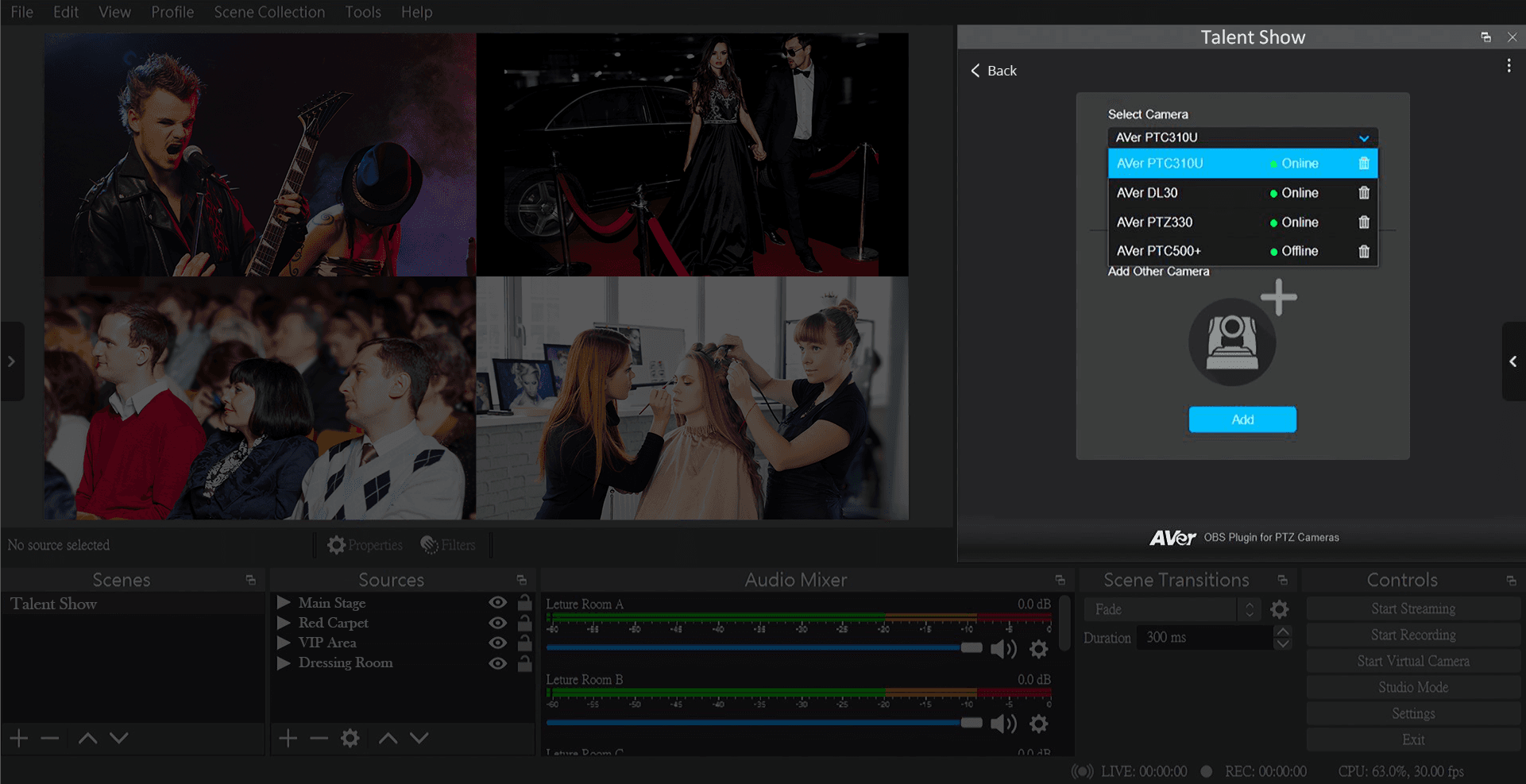
Task: Click Start Streaming
Action: point(1413,608)
